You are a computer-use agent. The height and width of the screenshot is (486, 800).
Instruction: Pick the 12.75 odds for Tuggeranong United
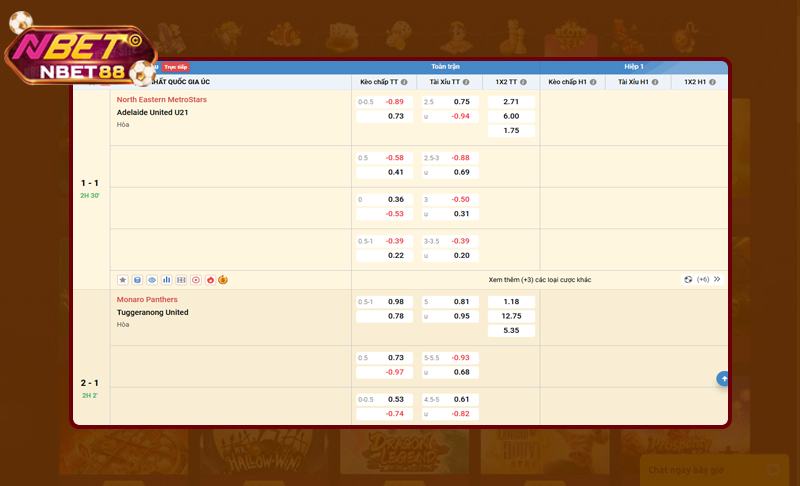tap(511, 316)
